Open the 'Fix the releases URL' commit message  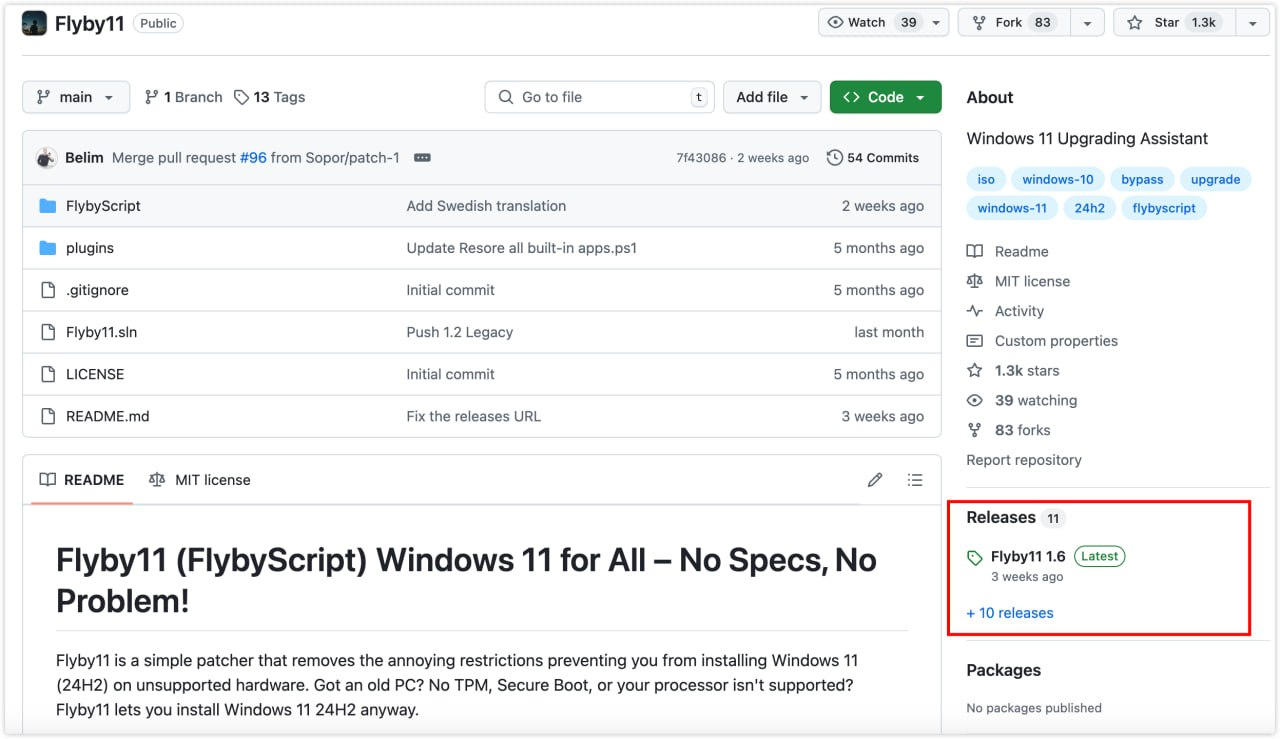click(x=474, y=416)
